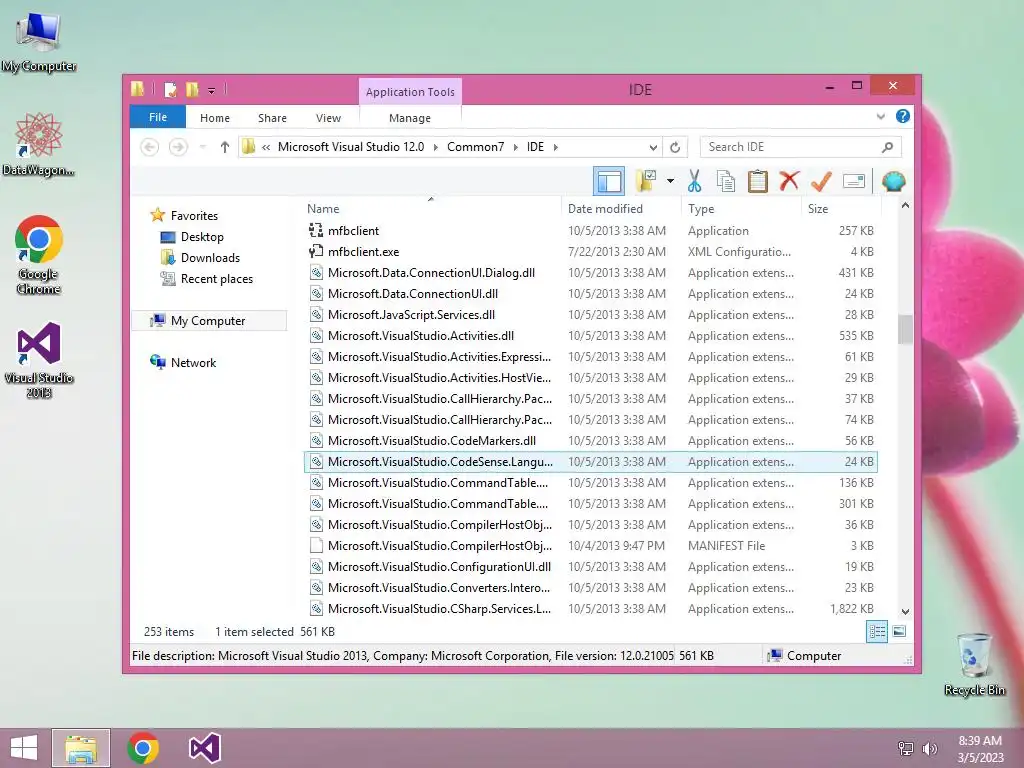Go up one folder level

pos(225,147)
